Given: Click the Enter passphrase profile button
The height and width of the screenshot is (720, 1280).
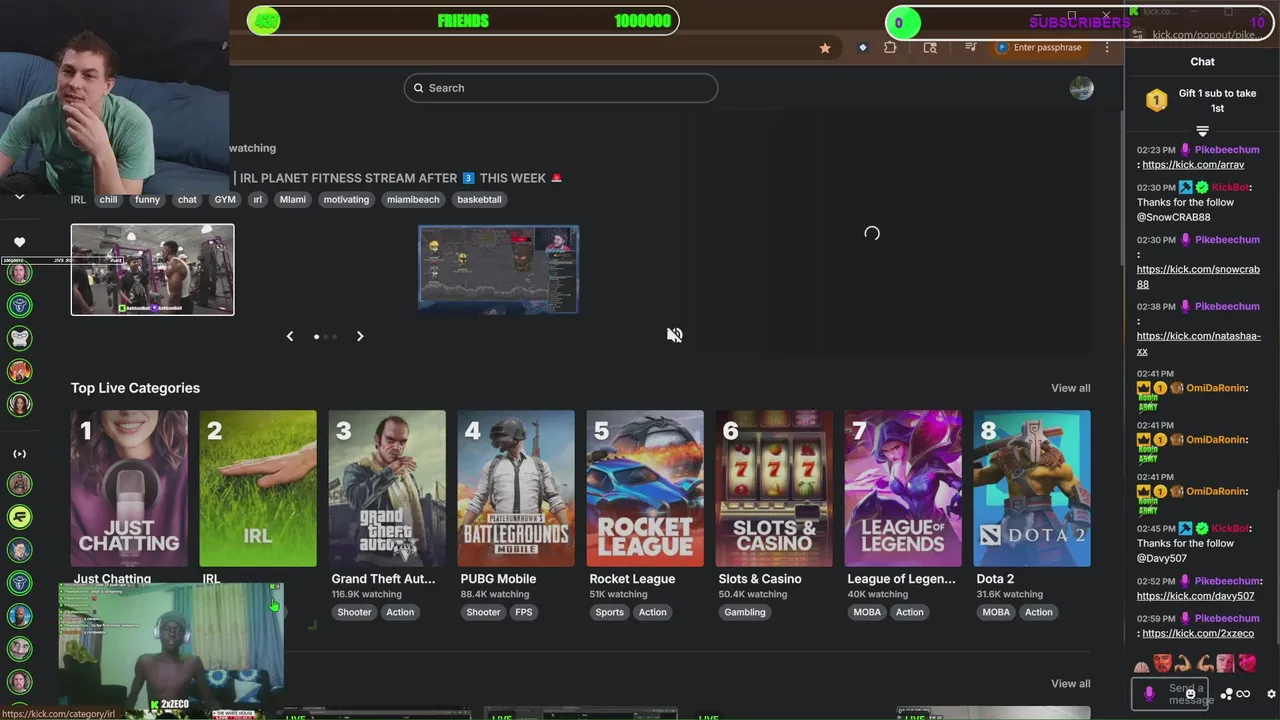Looking at the screenshot, I should click(1038, 47).
